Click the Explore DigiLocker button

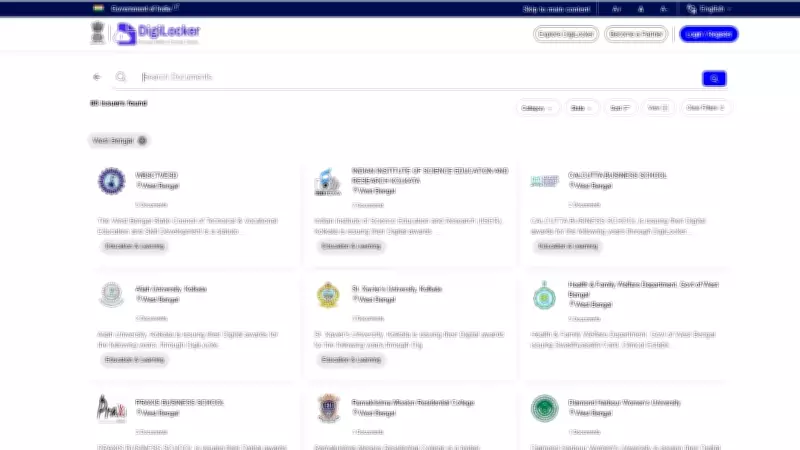566,34
